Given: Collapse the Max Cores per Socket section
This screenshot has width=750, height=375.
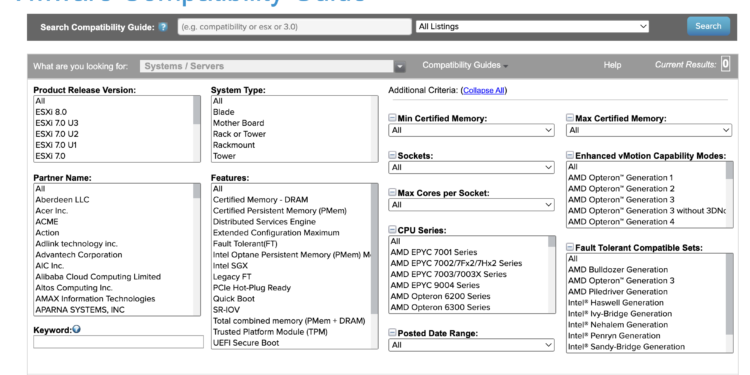Looking at the screenshot, I should [392, 192].
